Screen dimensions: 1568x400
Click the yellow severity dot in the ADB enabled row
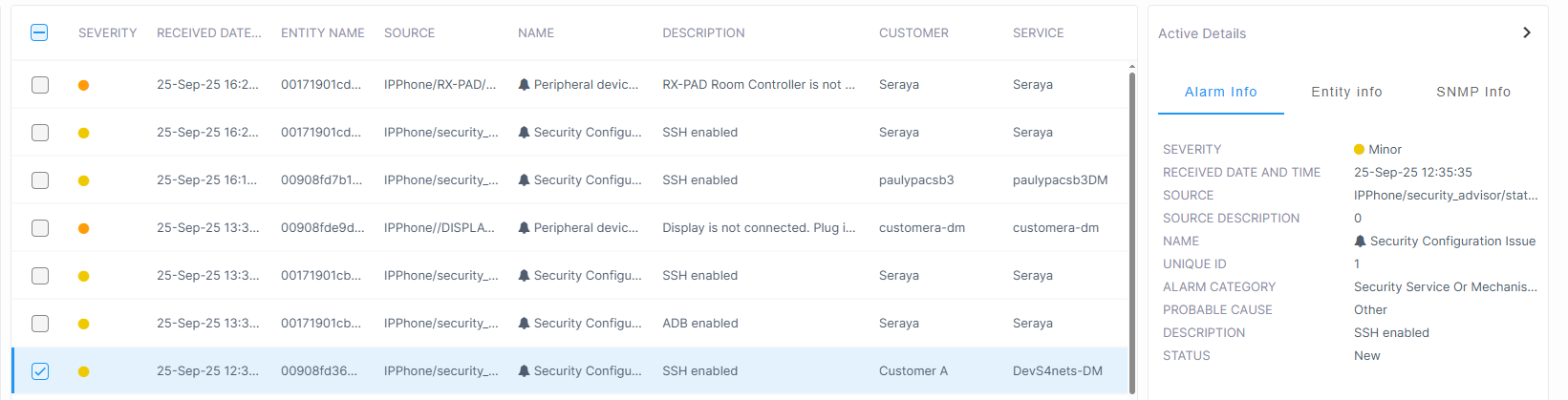point(84,324)
